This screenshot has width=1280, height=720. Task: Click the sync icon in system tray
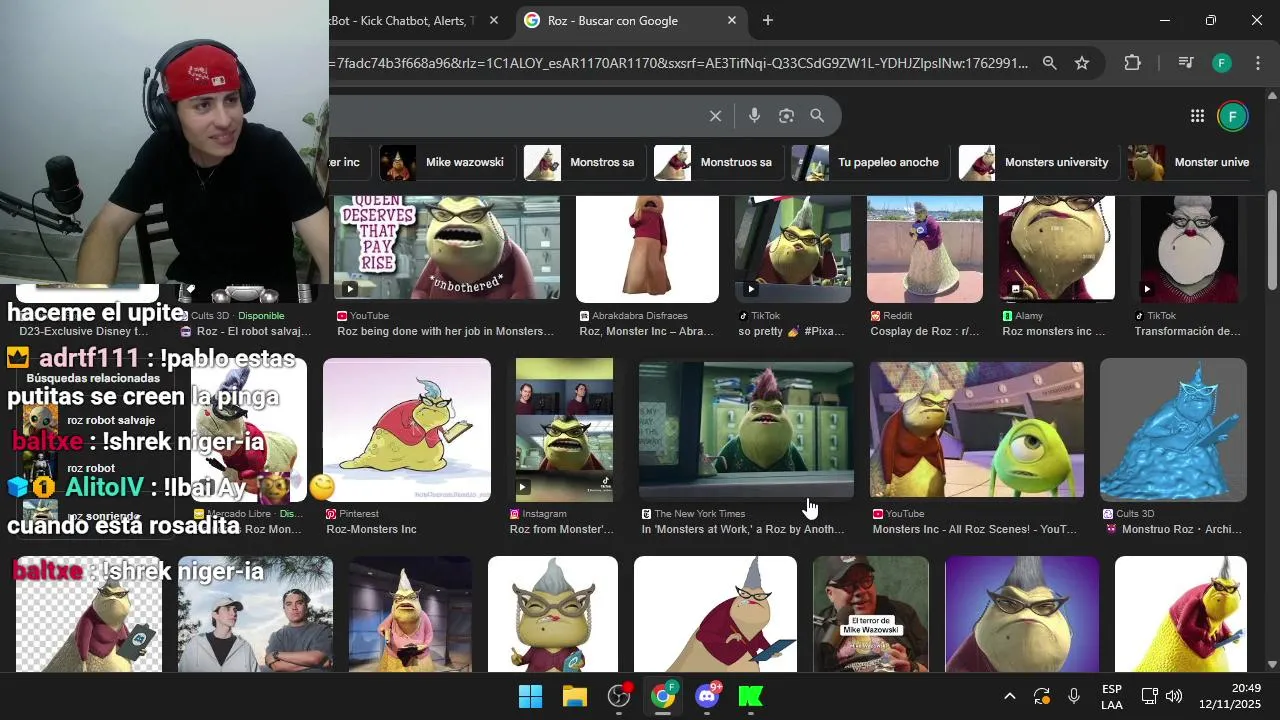pyautogui.click(x=1042, y=696)
